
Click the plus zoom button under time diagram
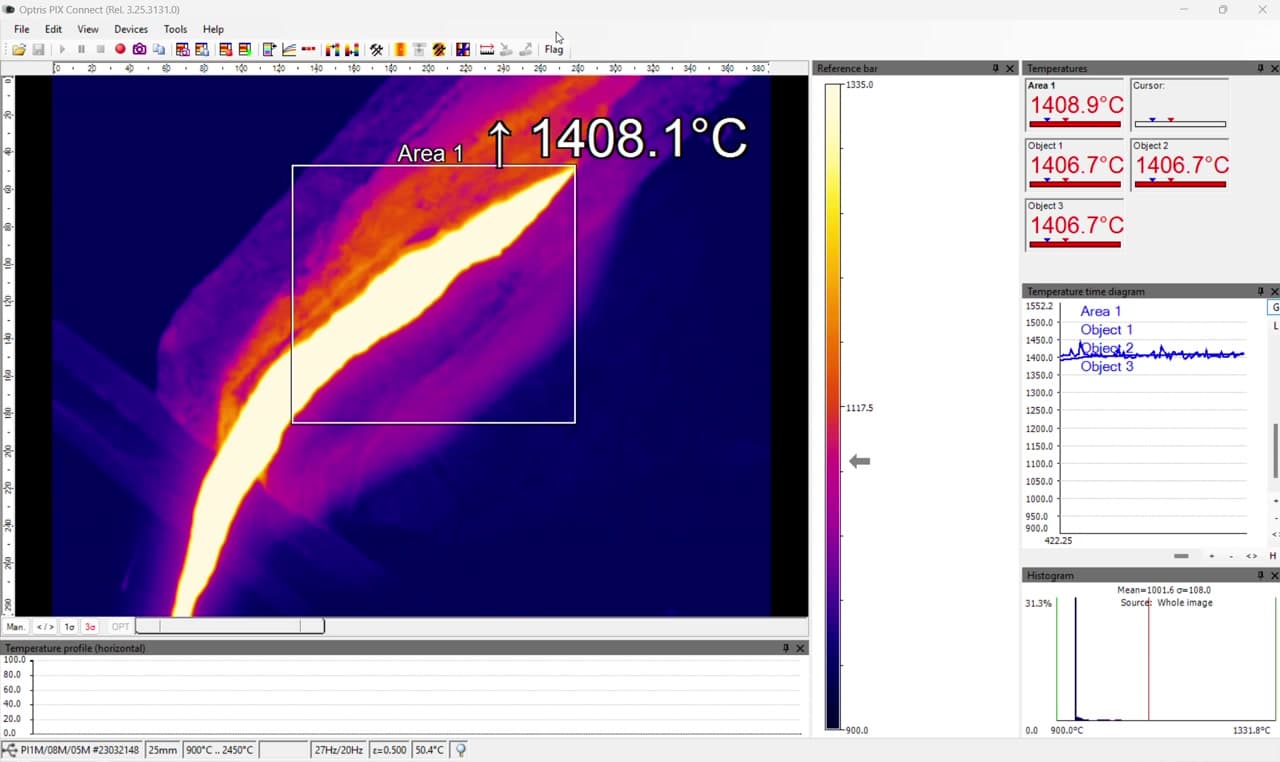tap(1212, 556)
